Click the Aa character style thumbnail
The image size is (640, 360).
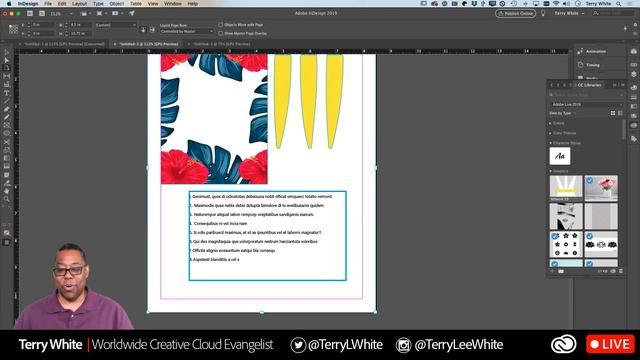pos(560,156)
